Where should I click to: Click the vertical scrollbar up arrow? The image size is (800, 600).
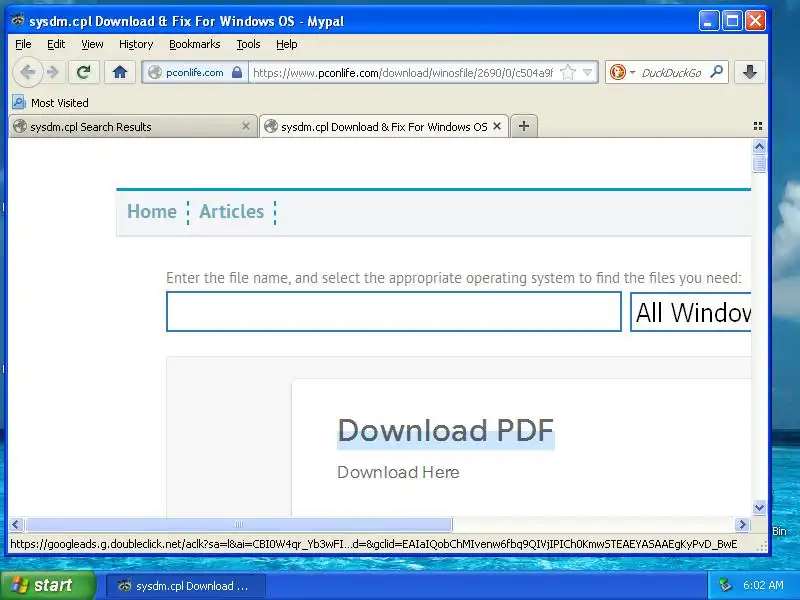point(759,147)
